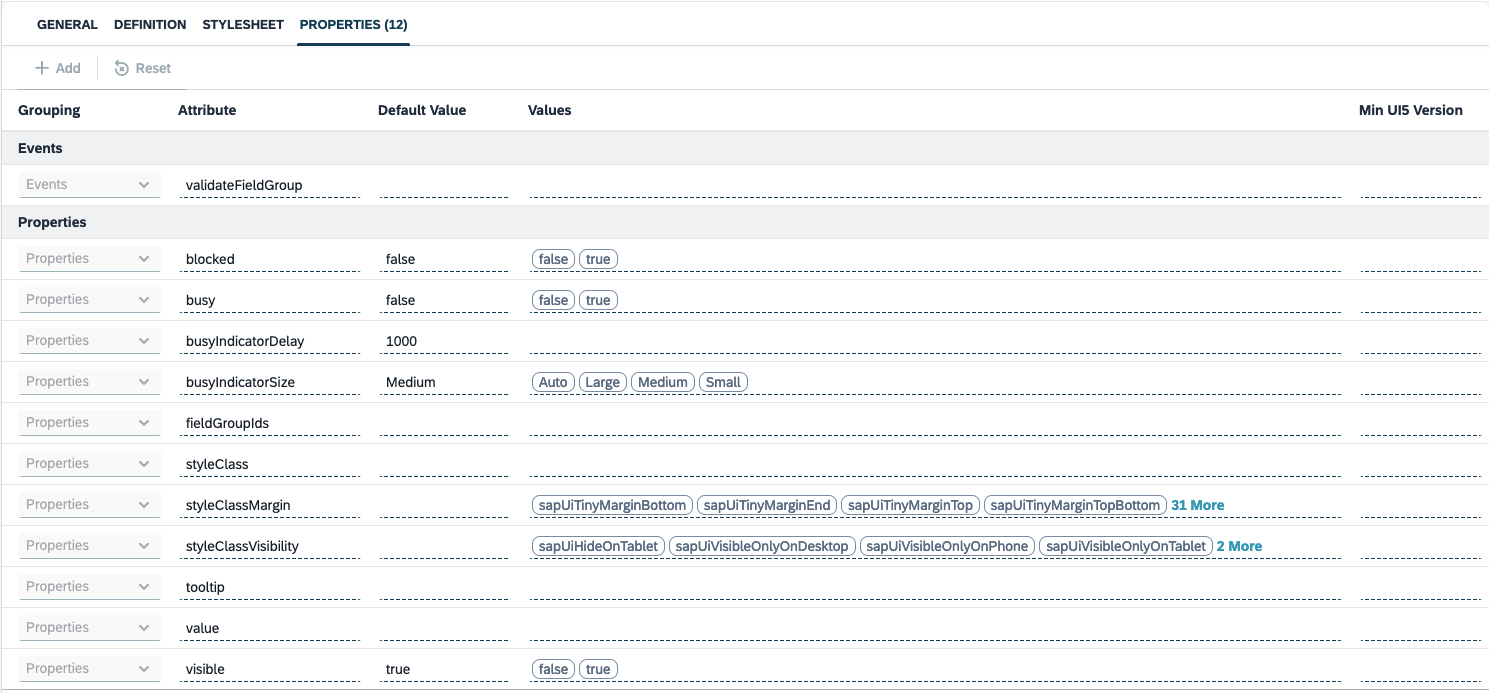The width and height of the screenshot is (1489, 693).
Task: Select the true chip for blocked
Action: (x=598, y=258)
